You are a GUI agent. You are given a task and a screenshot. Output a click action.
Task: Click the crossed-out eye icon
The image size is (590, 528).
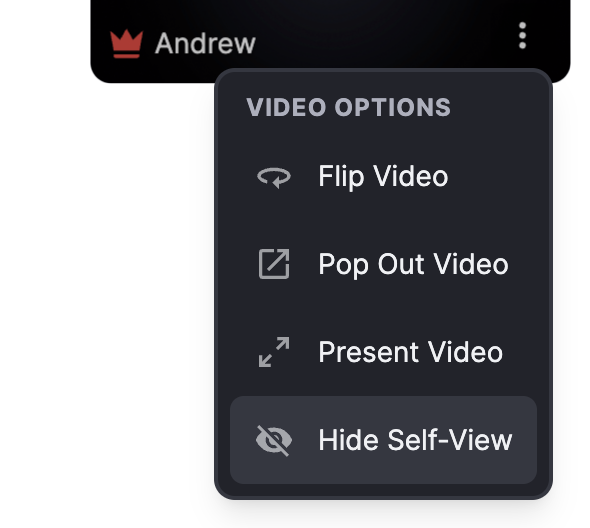274,440
